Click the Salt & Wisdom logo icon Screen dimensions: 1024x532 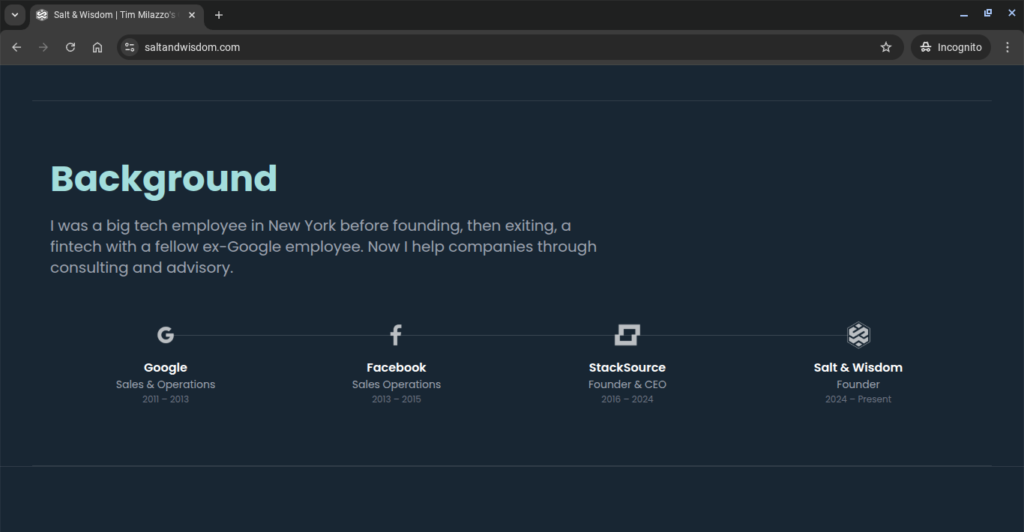point(858,335)
